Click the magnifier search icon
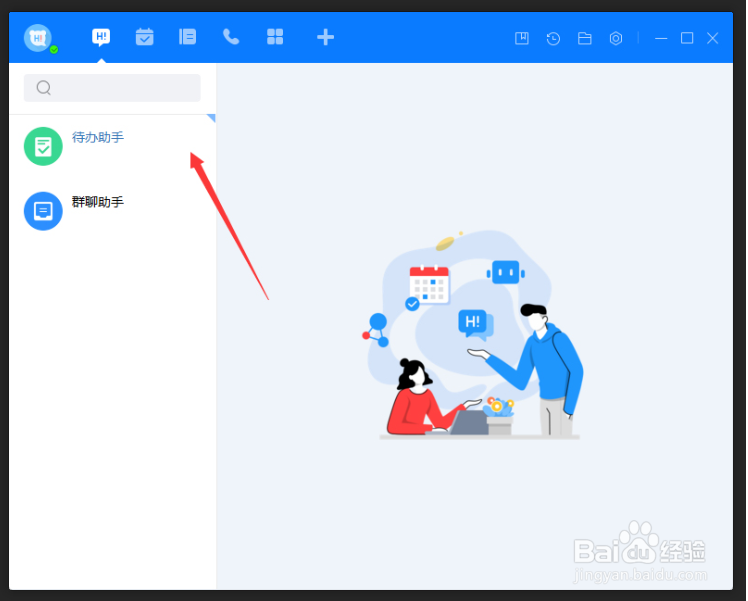748x601 pixels. 44,88
